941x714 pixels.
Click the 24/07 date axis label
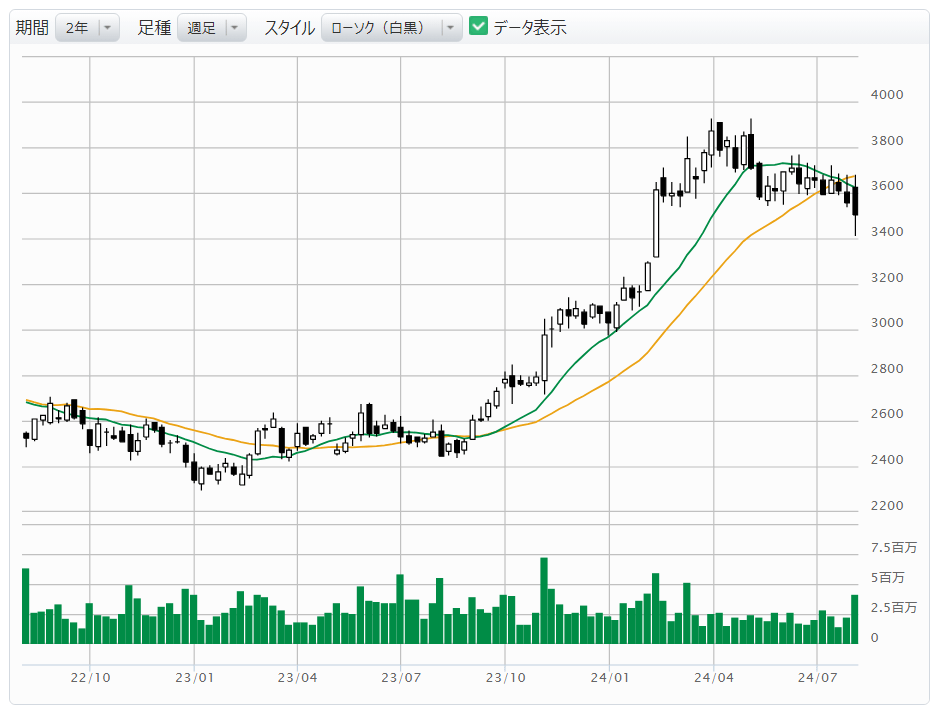pos(817,677)
